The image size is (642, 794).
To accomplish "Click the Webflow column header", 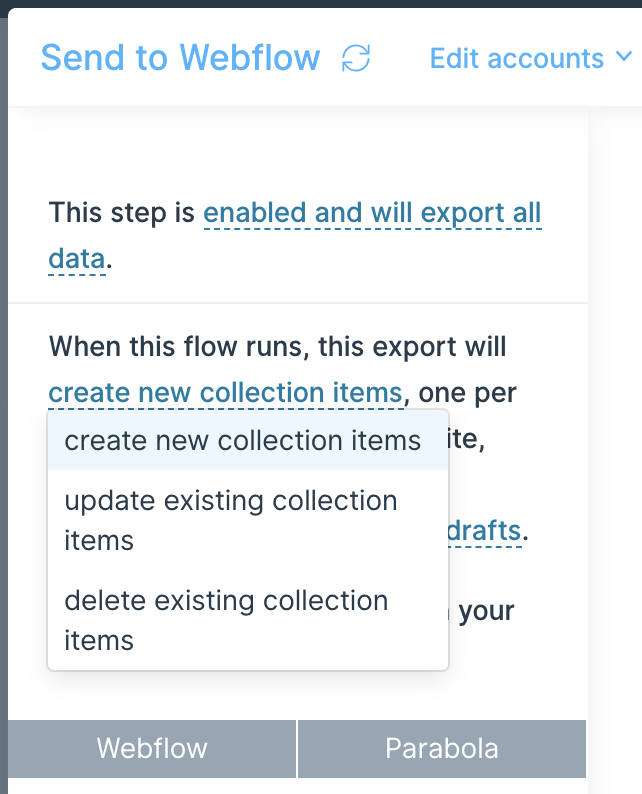I will (x=152, y=748).
